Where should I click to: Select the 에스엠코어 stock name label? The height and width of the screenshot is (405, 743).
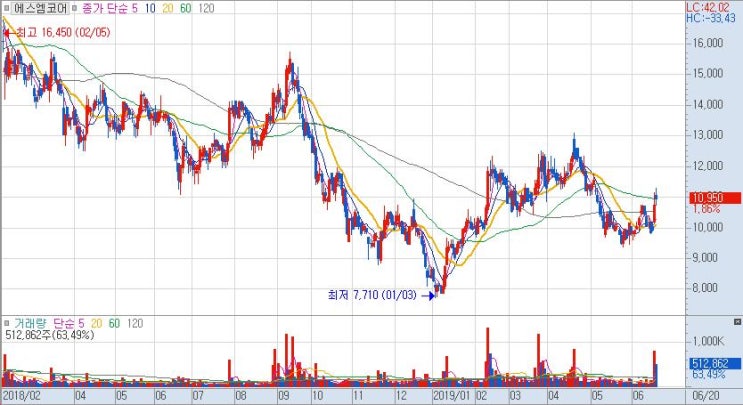click(41, 9)
